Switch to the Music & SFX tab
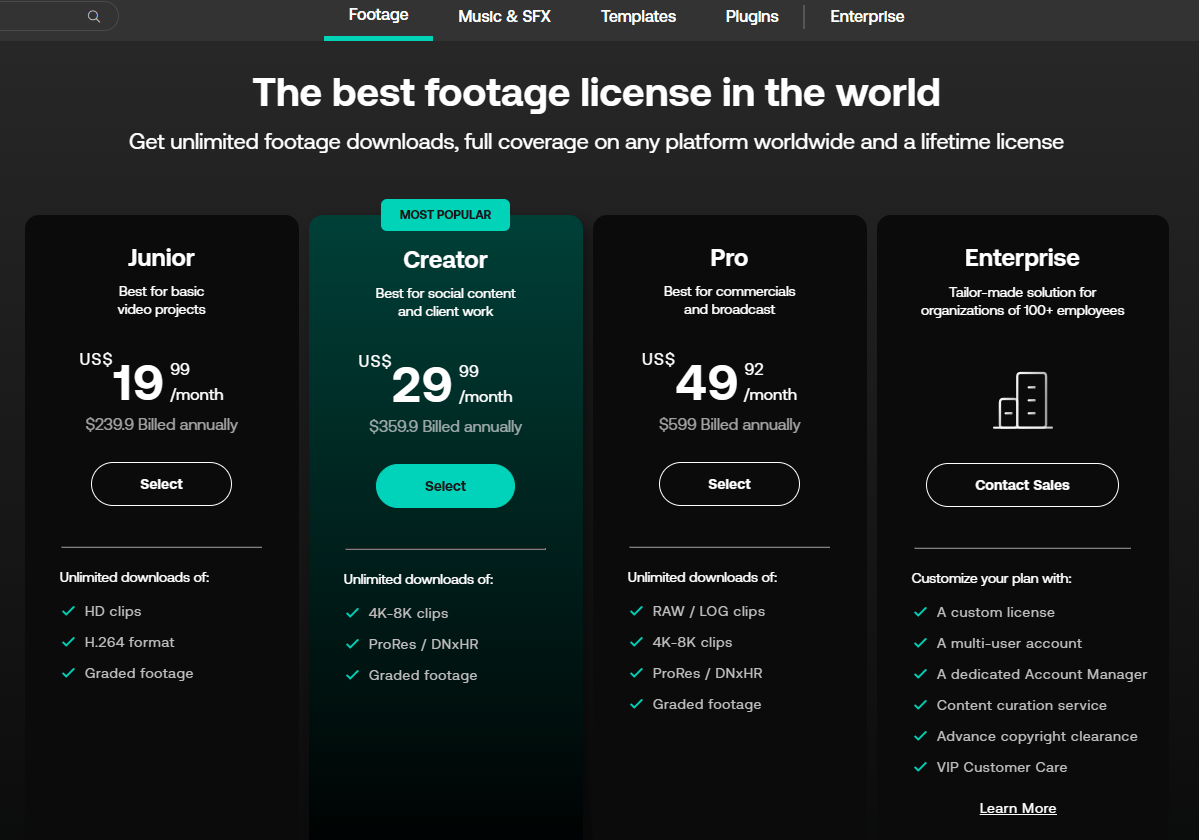The image size is (1199, 840). pyautogui.click(x=504, y=16)
